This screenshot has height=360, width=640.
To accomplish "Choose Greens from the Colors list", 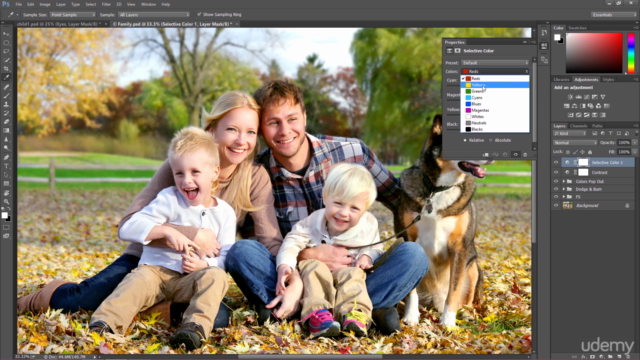I will [495, 91].
